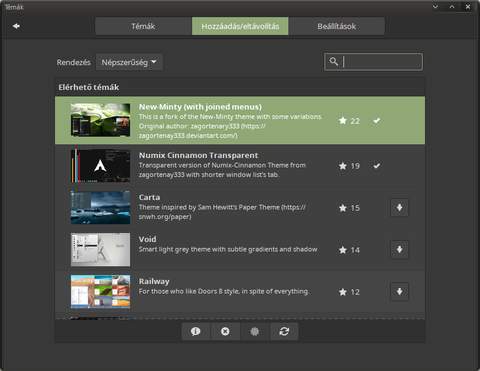Click the star icon beside Carta's 15
The width and height of the screenshot is (480, 371).
click(343, 208)
